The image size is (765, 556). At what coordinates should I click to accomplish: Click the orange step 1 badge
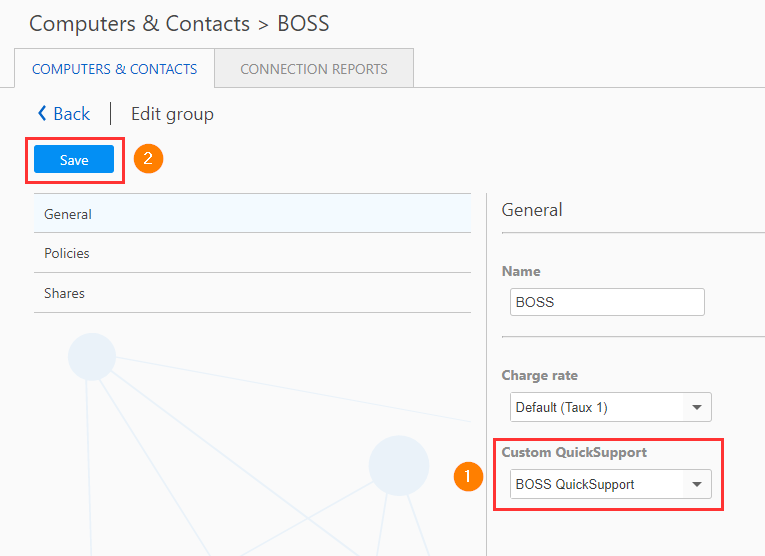click(466, 476)
